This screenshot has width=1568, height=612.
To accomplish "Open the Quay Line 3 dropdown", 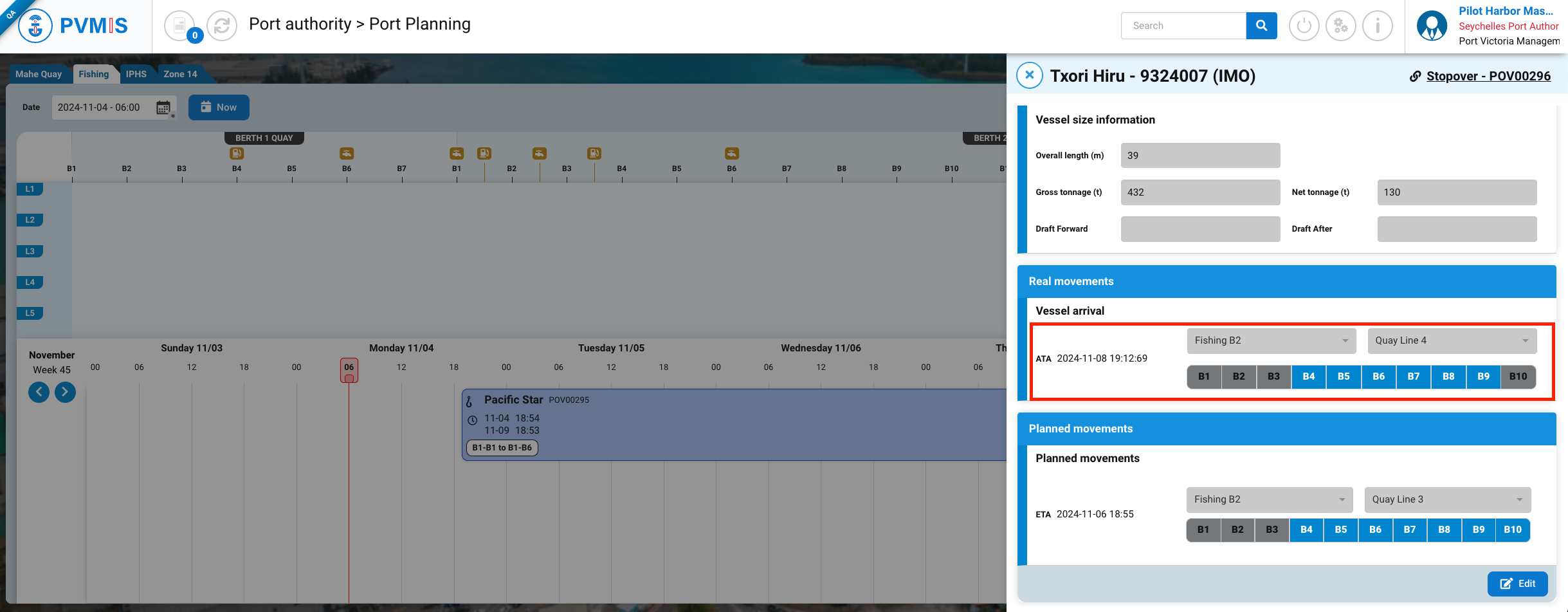I will click(x=1447, y=499).
